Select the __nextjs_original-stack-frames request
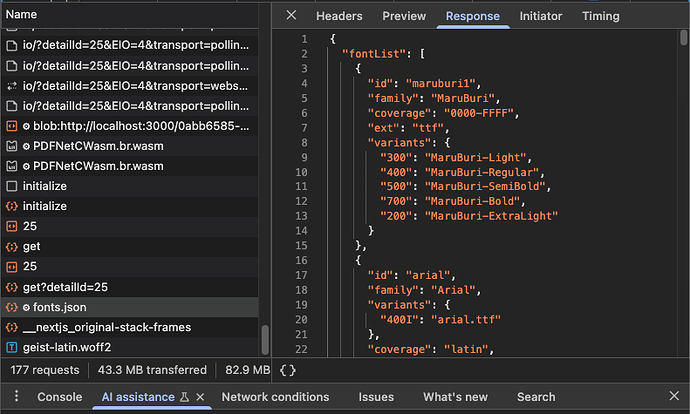 tap(130, 327)
